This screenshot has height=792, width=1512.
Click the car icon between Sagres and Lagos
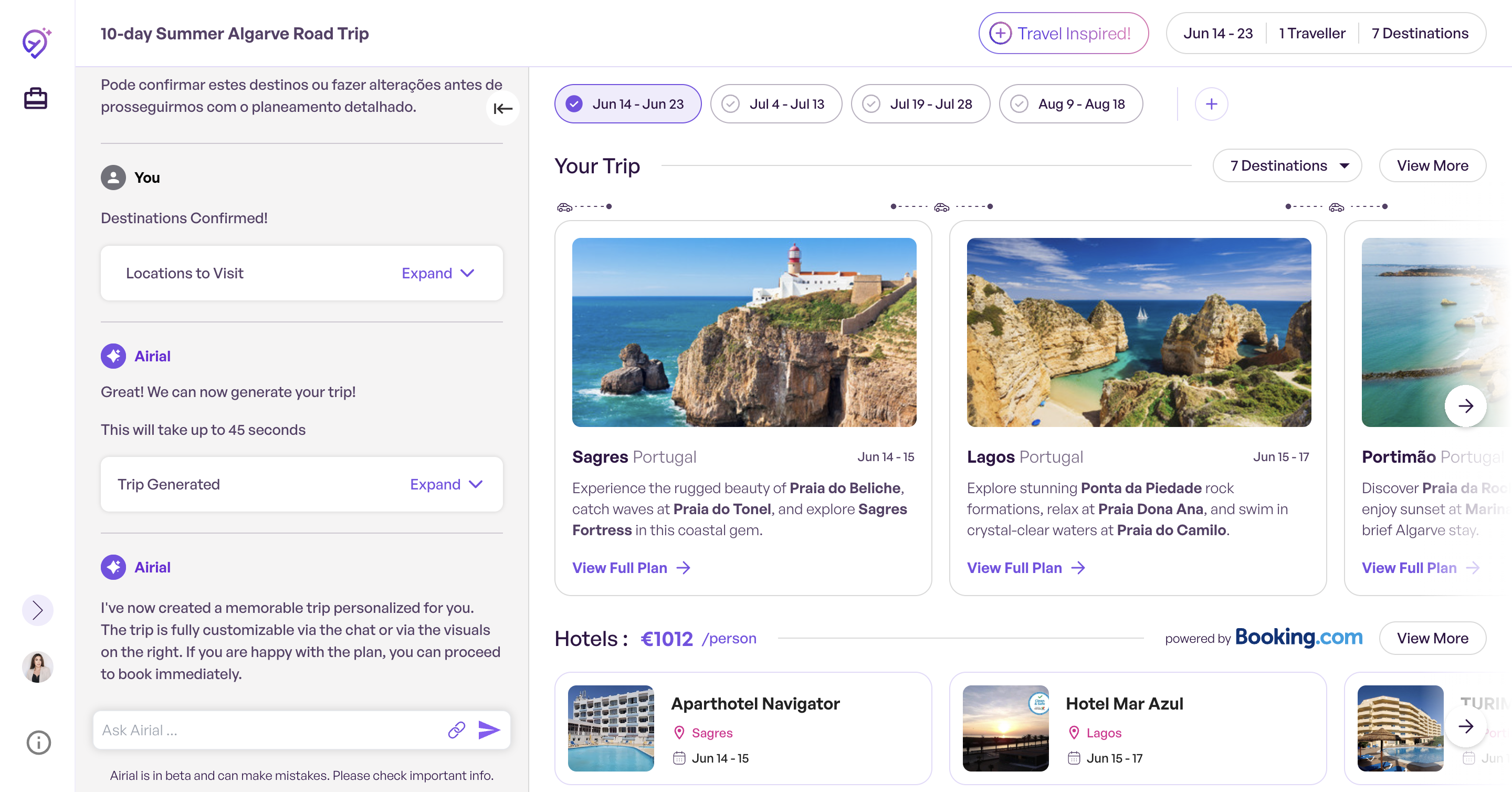point(941,206)
